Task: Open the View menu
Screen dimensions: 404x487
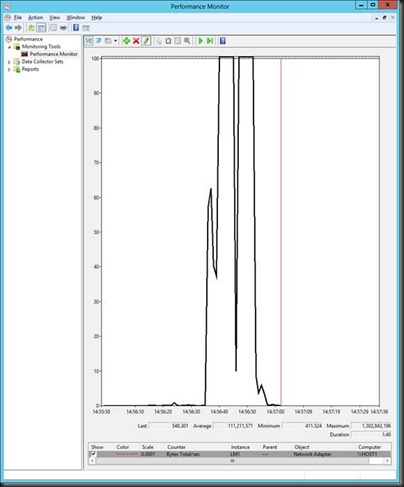Action: [55, 17]
